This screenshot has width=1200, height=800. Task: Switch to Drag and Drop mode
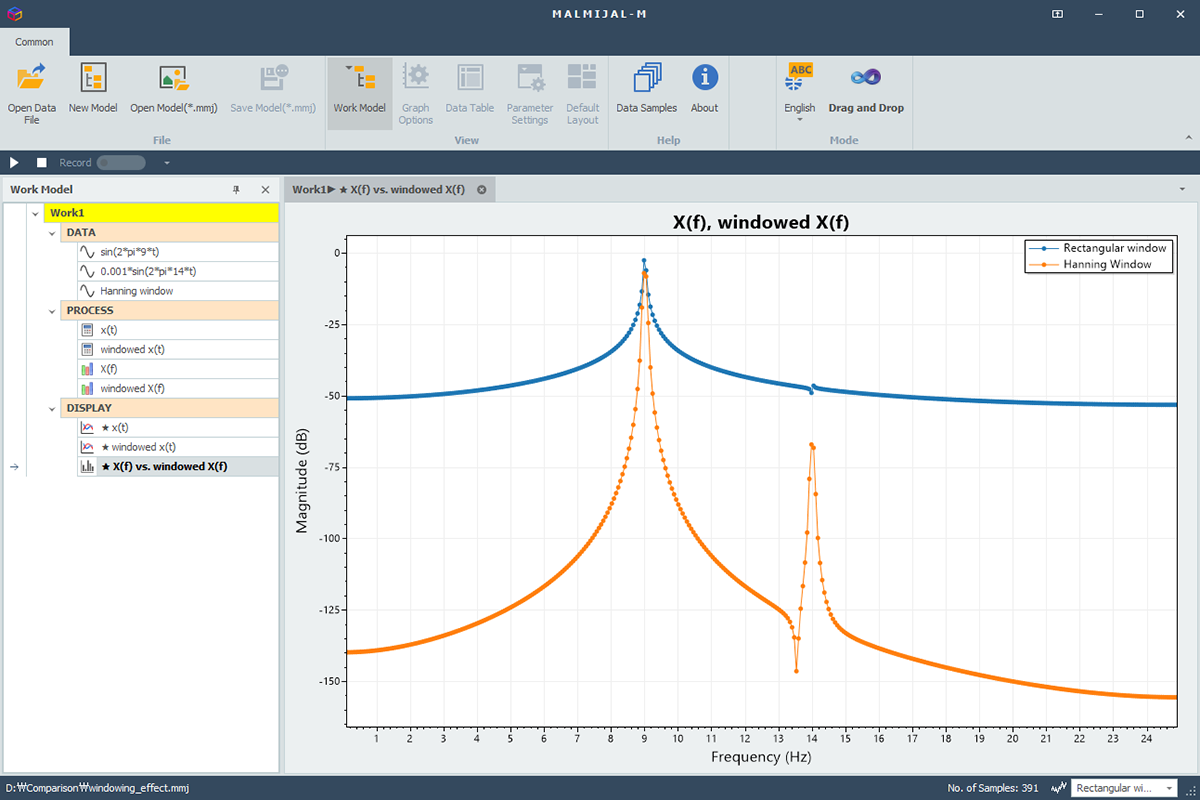tap(866, 89)
